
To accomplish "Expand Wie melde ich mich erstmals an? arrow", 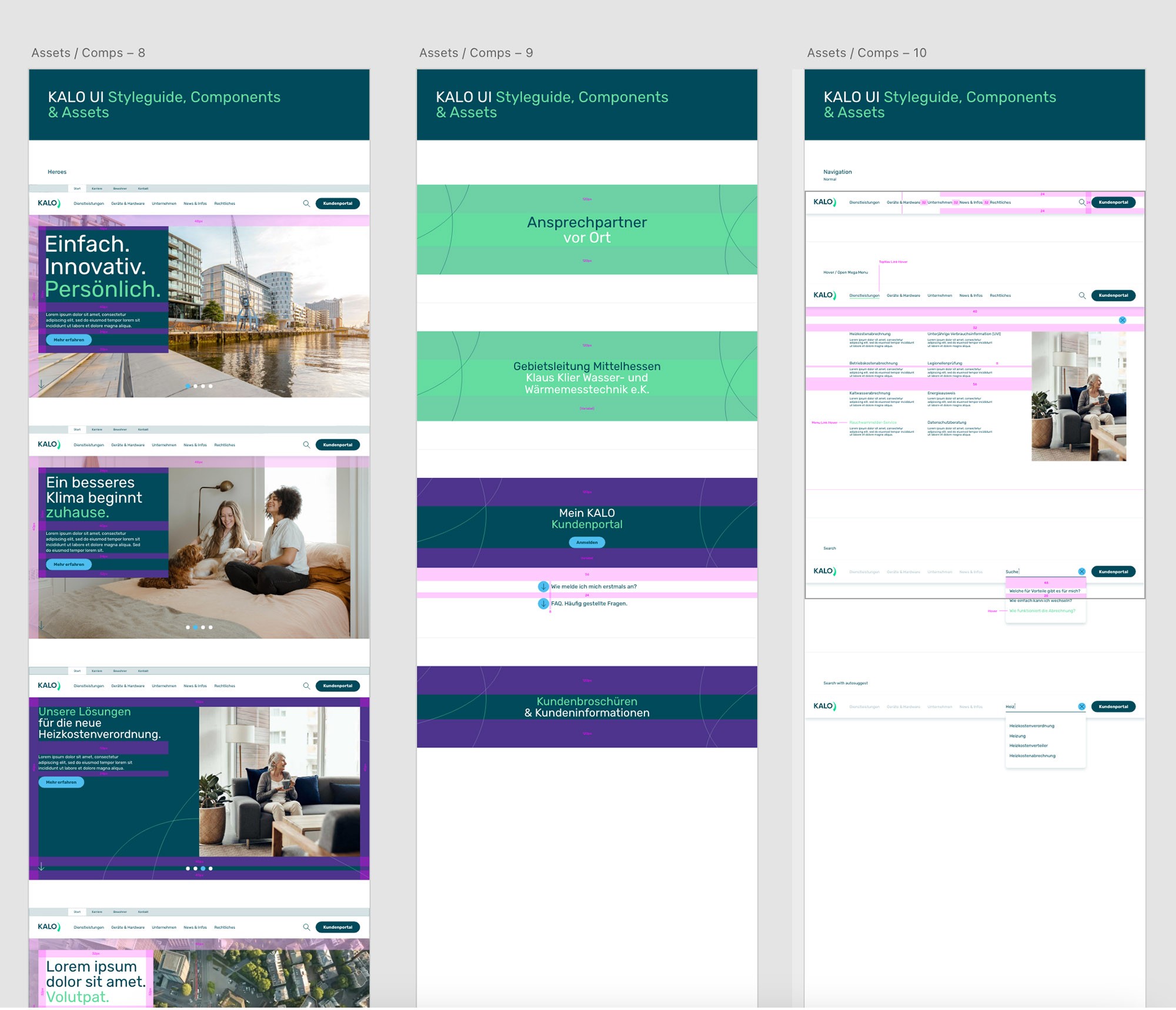I will coord(543,587).
